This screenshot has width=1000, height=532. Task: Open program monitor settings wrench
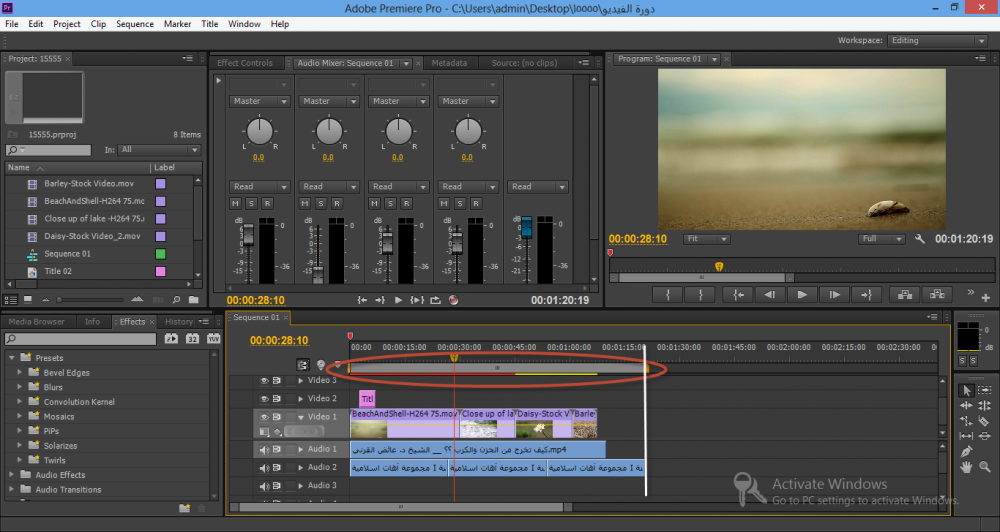[x=922, y=239]
